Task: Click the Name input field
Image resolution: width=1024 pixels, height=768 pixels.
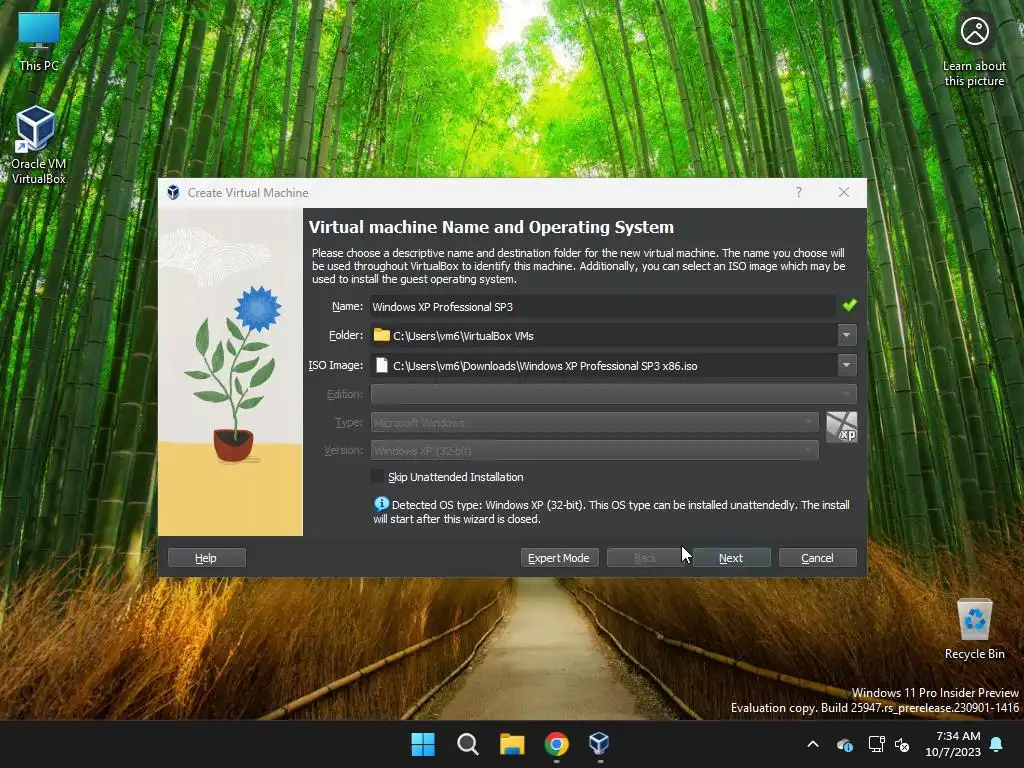Action: click(603, 306)
